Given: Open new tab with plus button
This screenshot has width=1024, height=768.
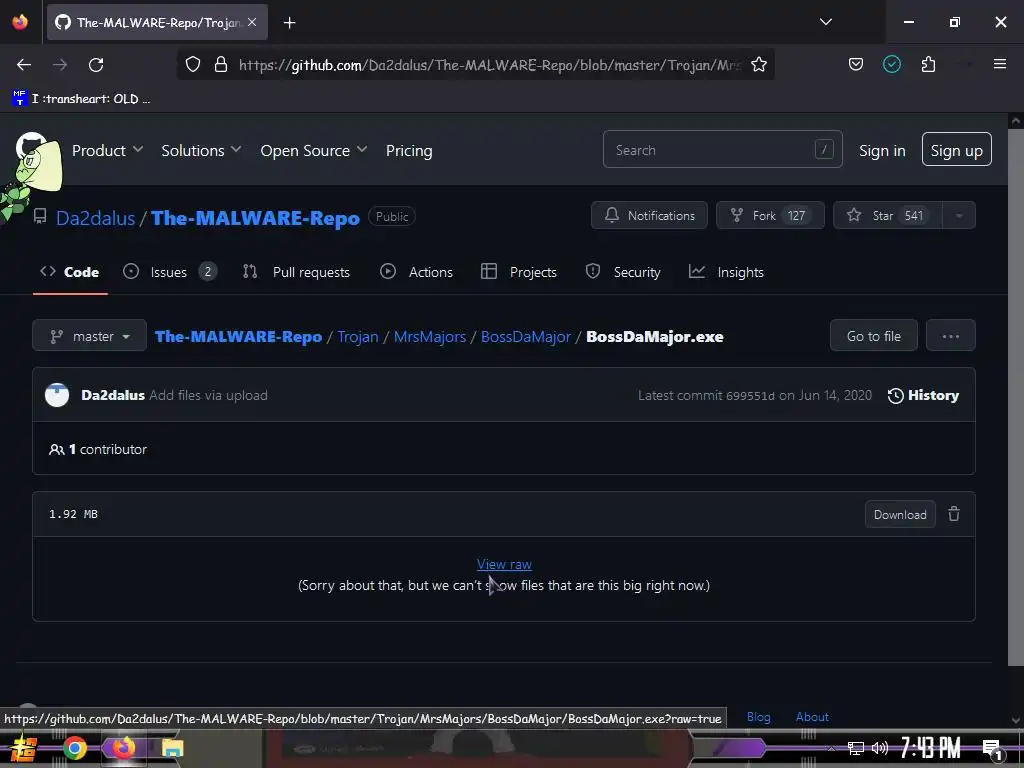Looking at the screenshot, I should tap(289, 23).
